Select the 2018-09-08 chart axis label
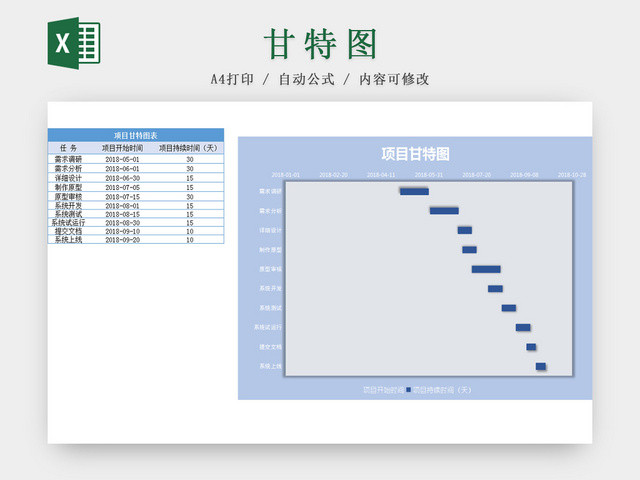The height and width of the screenshot is (480, 640). coord(524,175)
